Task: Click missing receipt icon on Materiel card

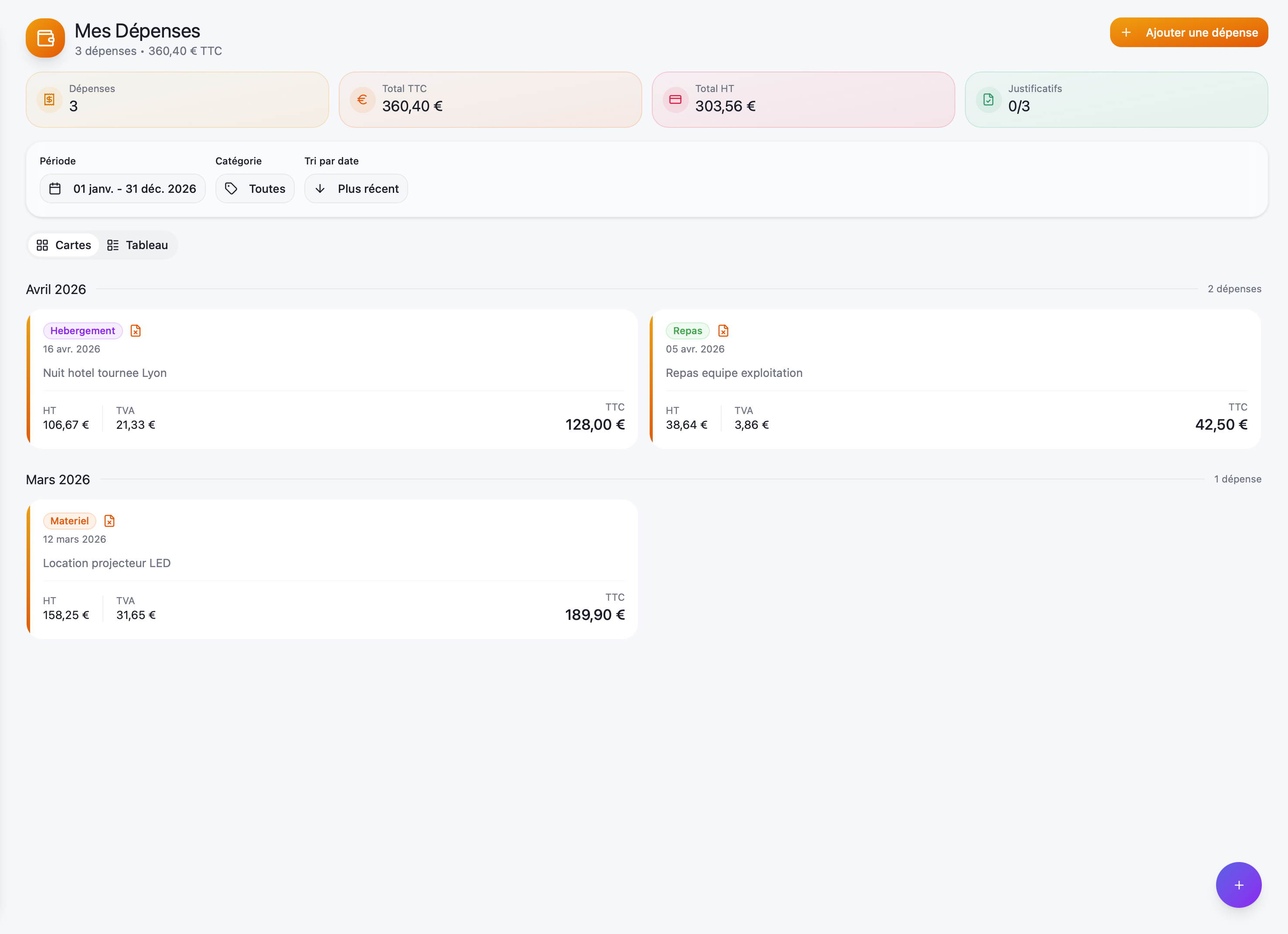Action: coord(109,521)
